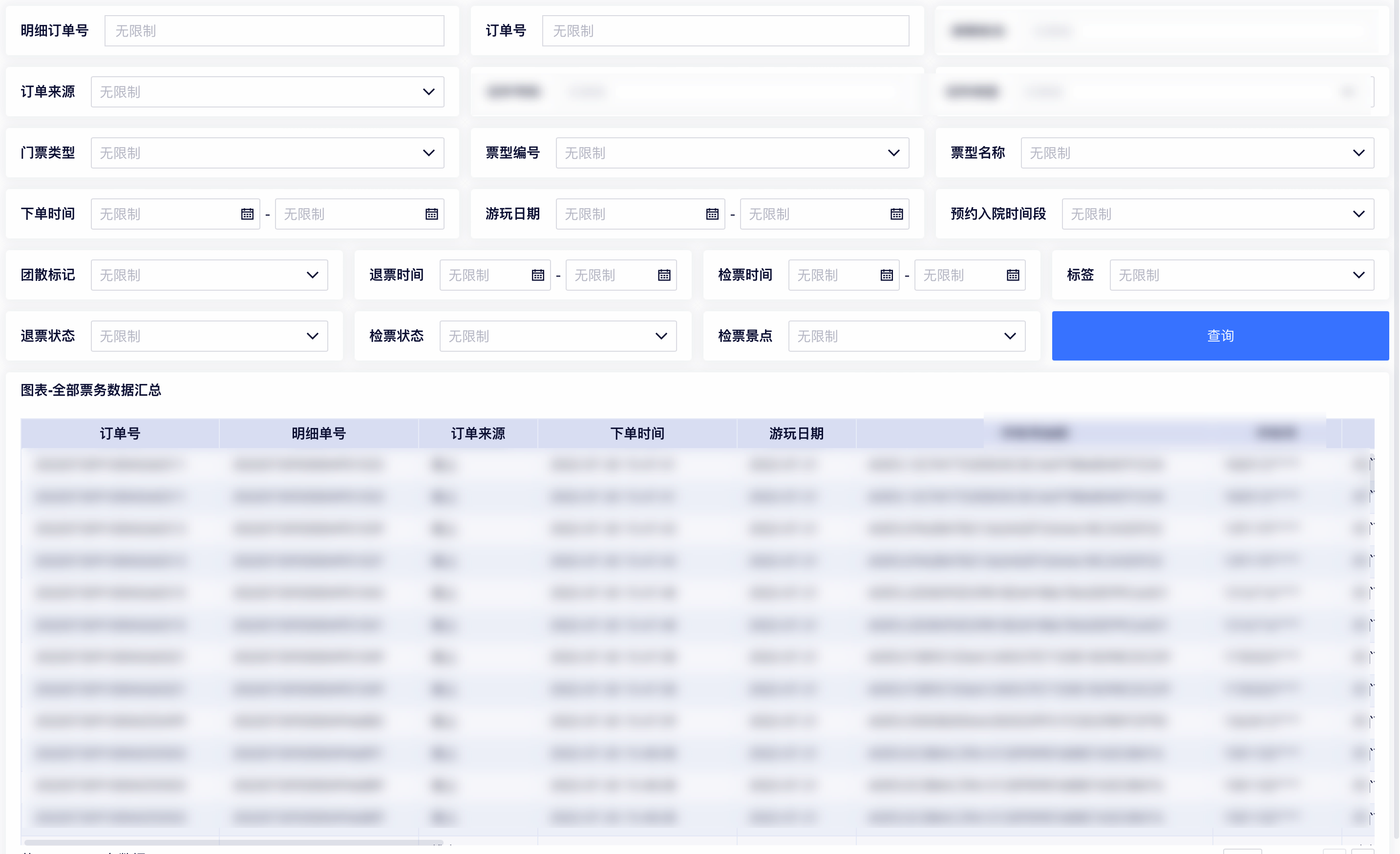Expand the 票型编号 dropdown
This screenshot has height=854, width=1400.
coord(732,153)
